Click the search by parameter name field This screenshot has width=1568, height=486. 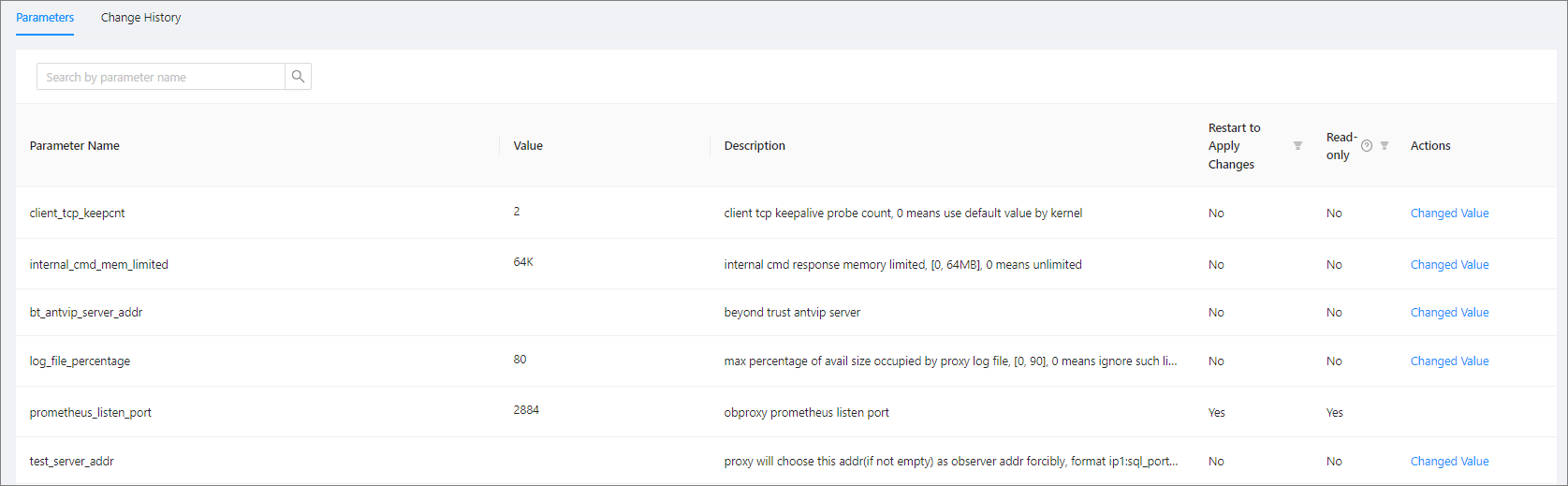pos(160,77)
